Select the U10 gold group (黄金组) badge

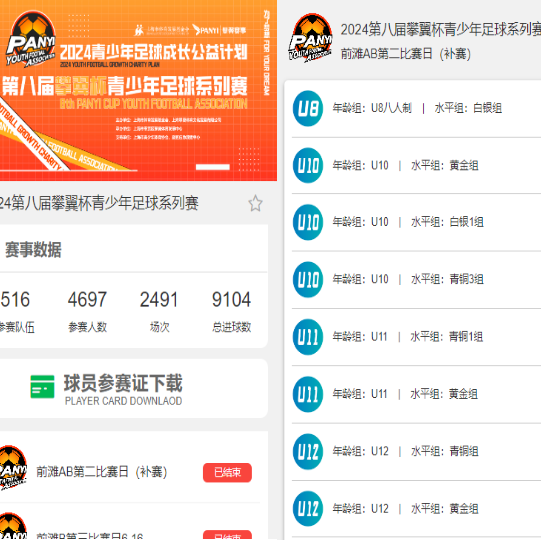[x=308, y=165]
